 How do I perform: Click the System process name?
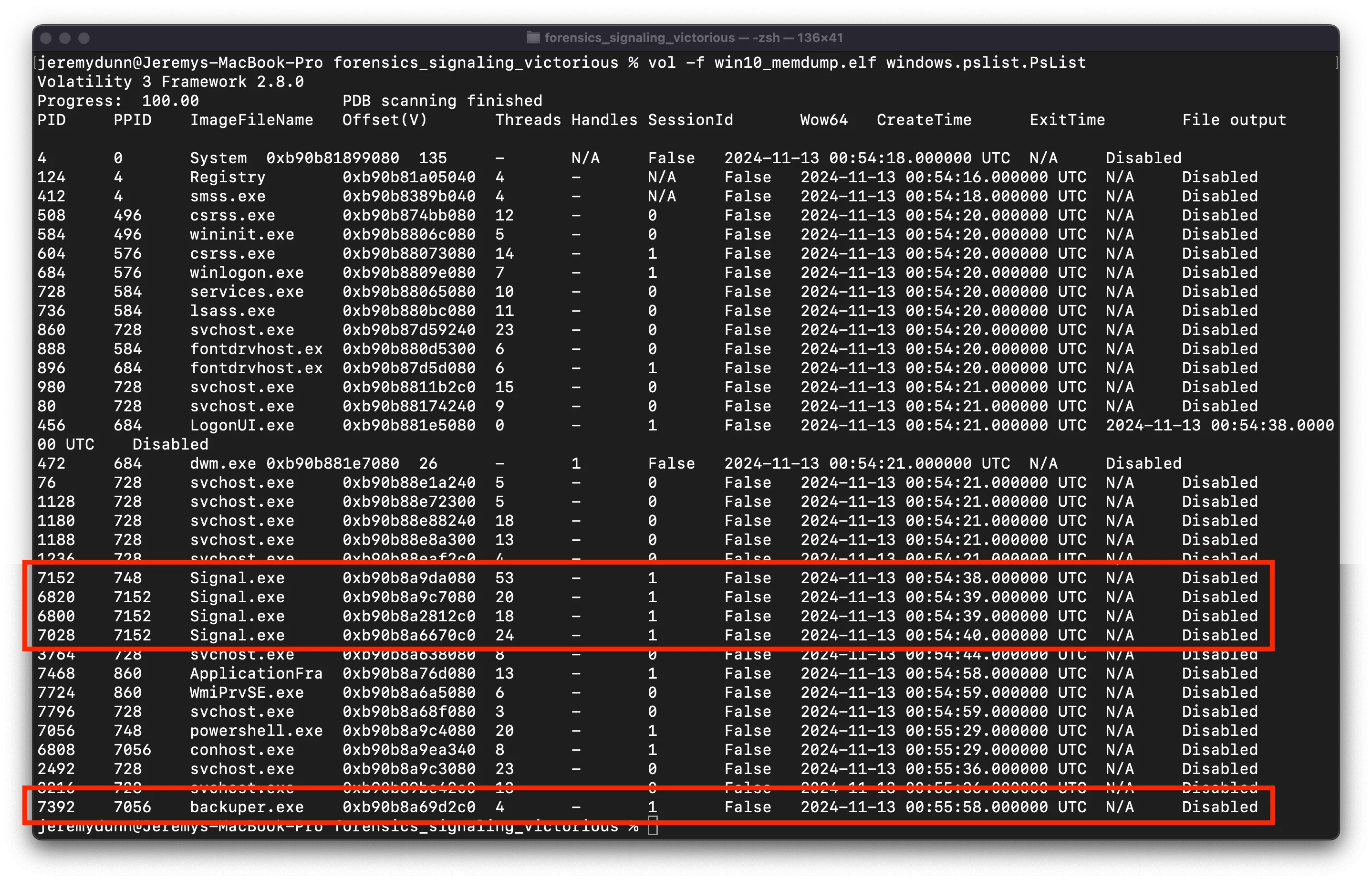(x=218, y=158)
